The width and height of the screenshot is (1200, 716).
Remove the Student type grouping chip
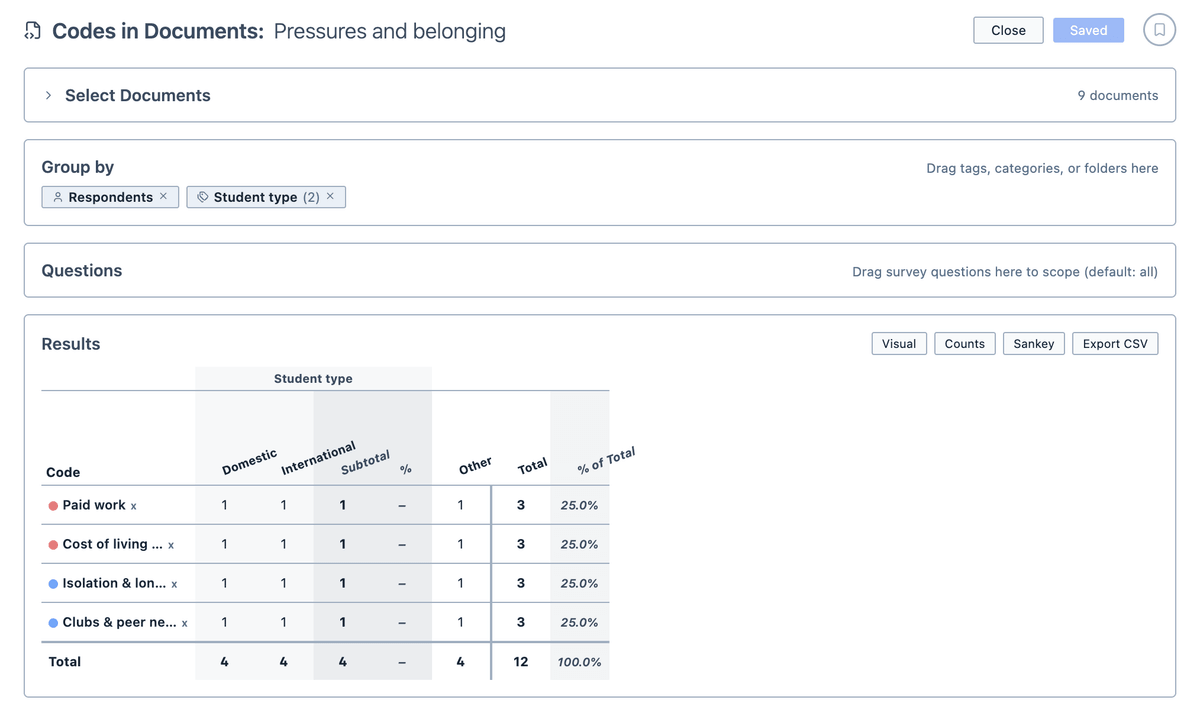330,196
